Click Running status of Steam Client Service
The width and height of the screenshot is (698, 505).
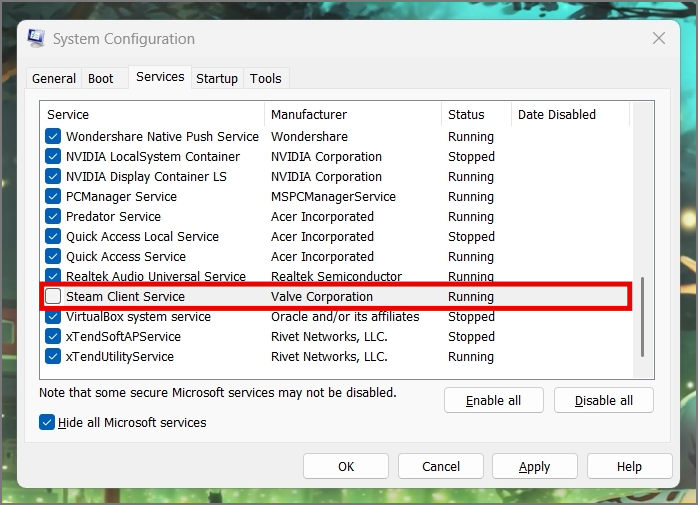click(x=471, y=297)
